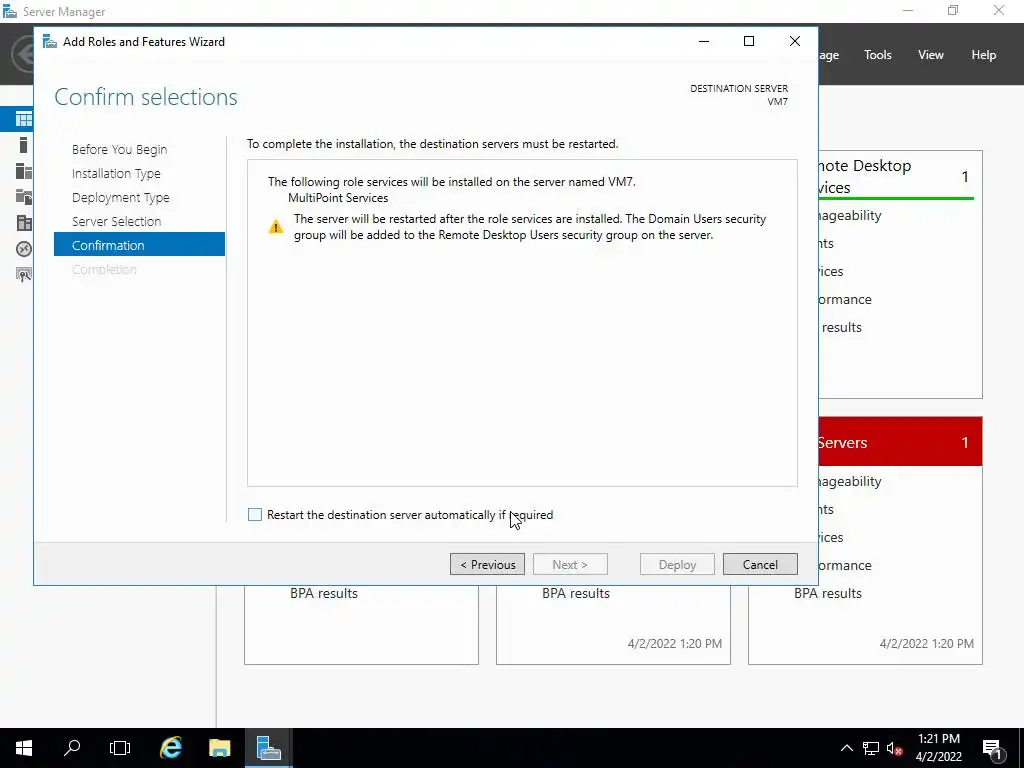The width and height of the screenshot is (1024, 768).
Task: Click the Add Roles wizard title icon
Action: pos(50,42)
